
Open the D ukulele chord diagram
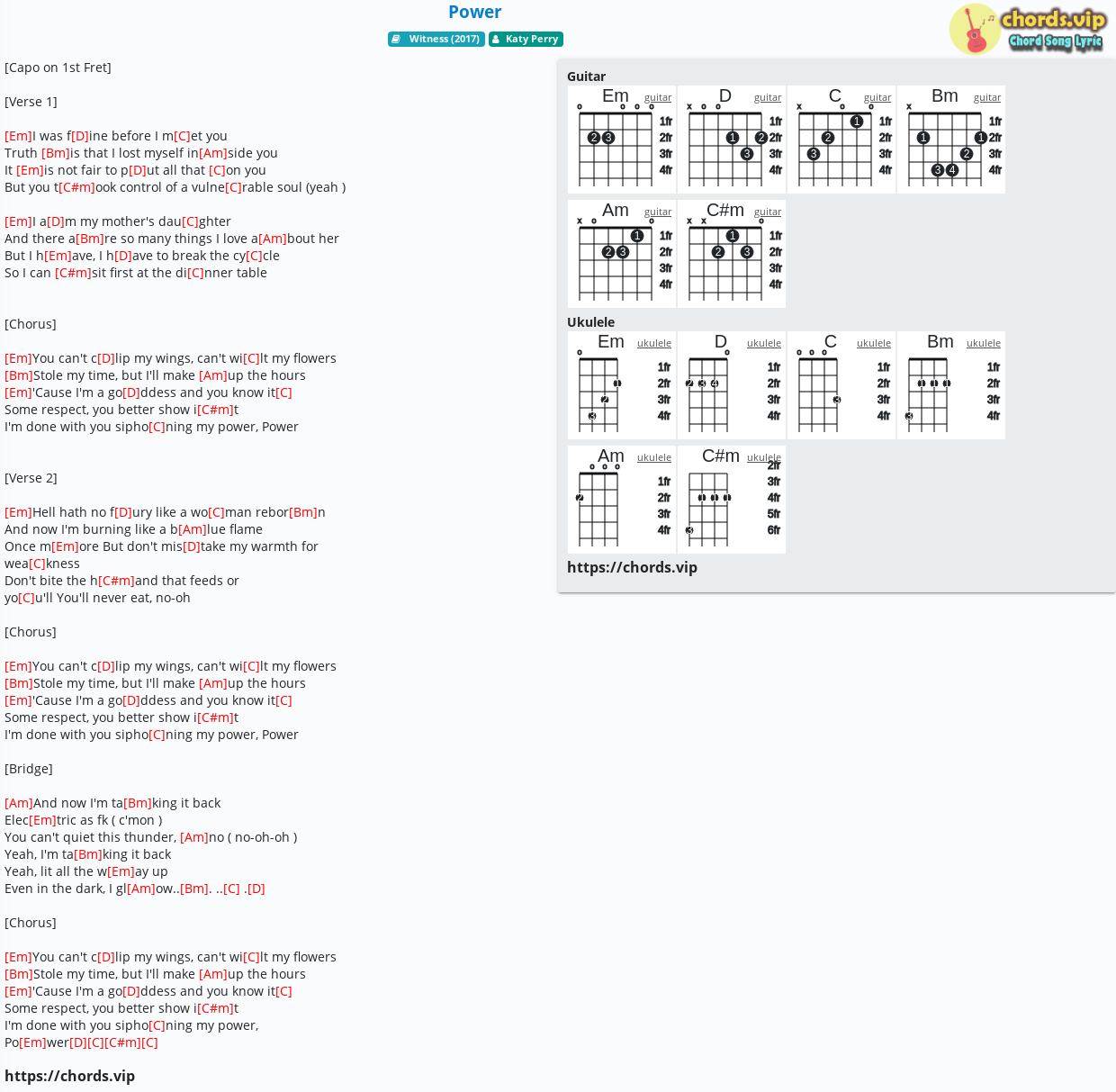pyautogui.click(x=732, y=385)
